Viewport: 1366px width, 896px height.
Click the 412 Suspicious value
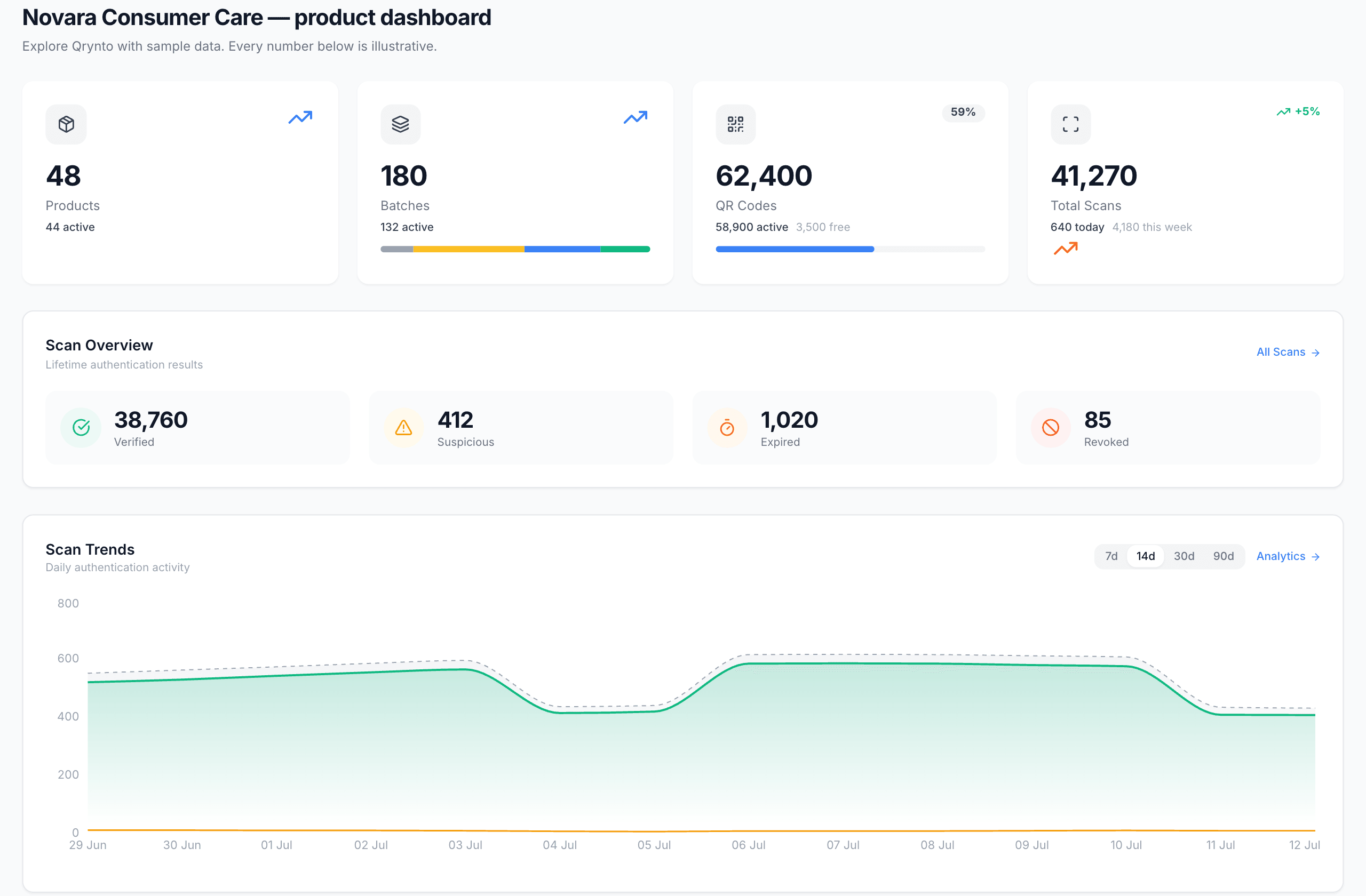point(456,420)
